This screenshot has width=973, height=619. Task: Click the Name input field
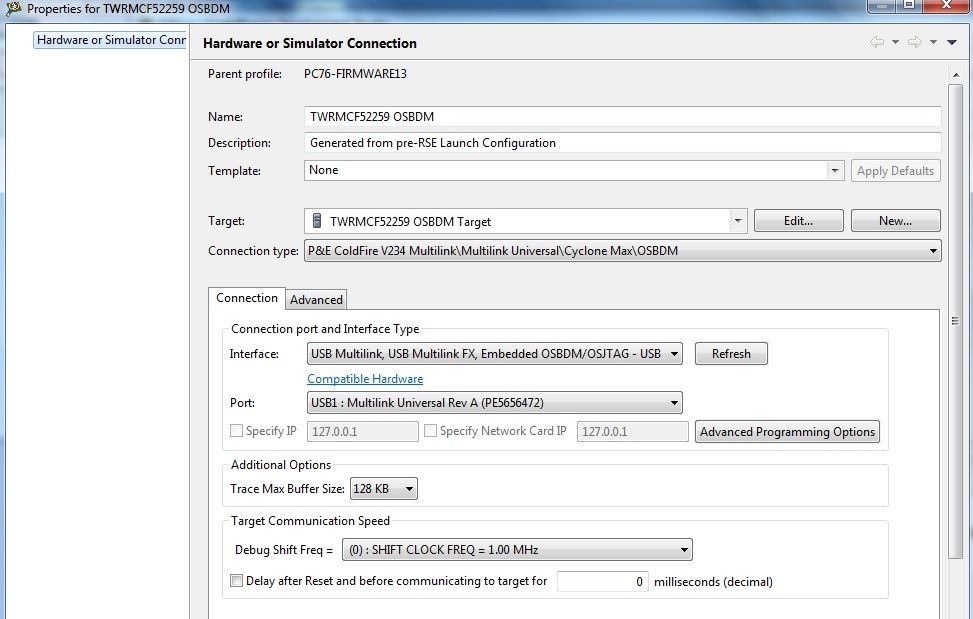pyautogui.click(x=622, y=117)
